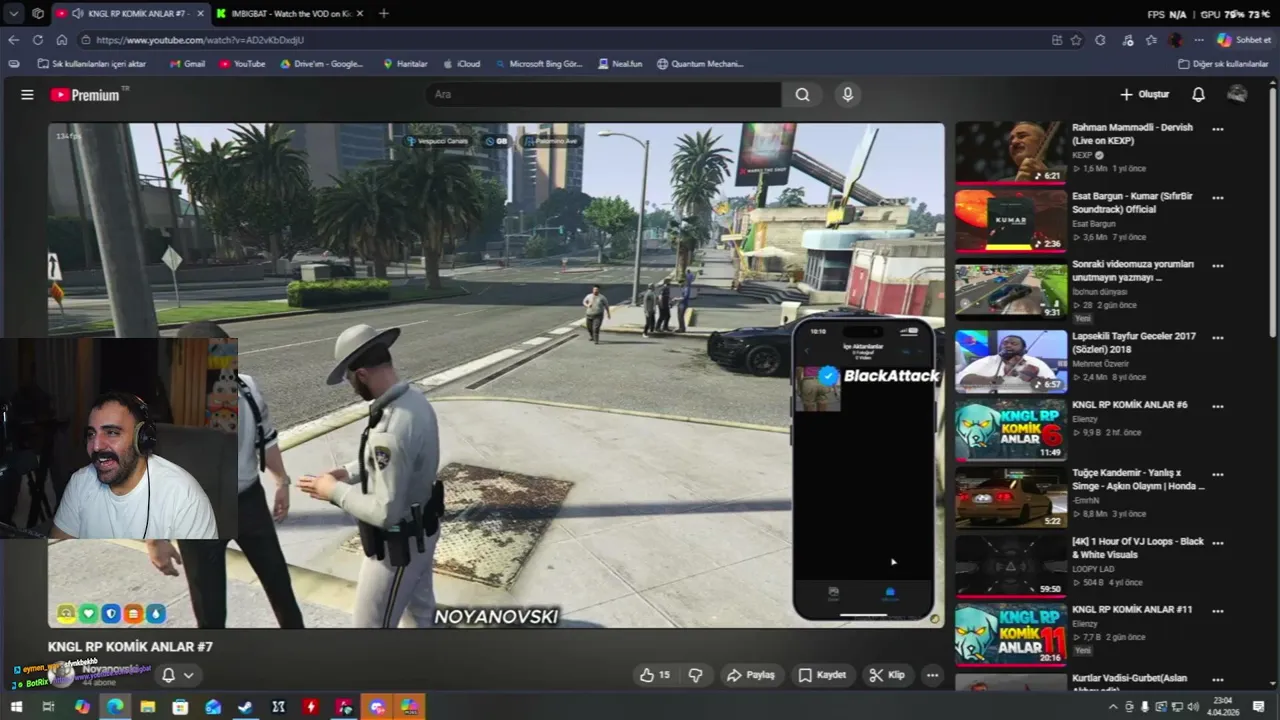The width and height of the screenshot is (1280, 720).
Task: Open Microsoft Edge from the taskbar
Action: click(x=115, y=707)
